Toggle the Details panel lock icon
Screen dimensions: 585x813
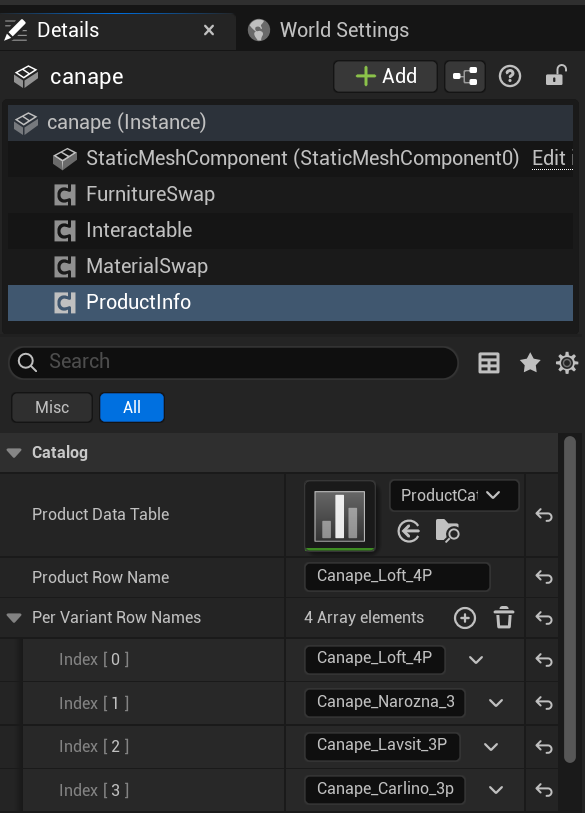click(x=556, y=76)
